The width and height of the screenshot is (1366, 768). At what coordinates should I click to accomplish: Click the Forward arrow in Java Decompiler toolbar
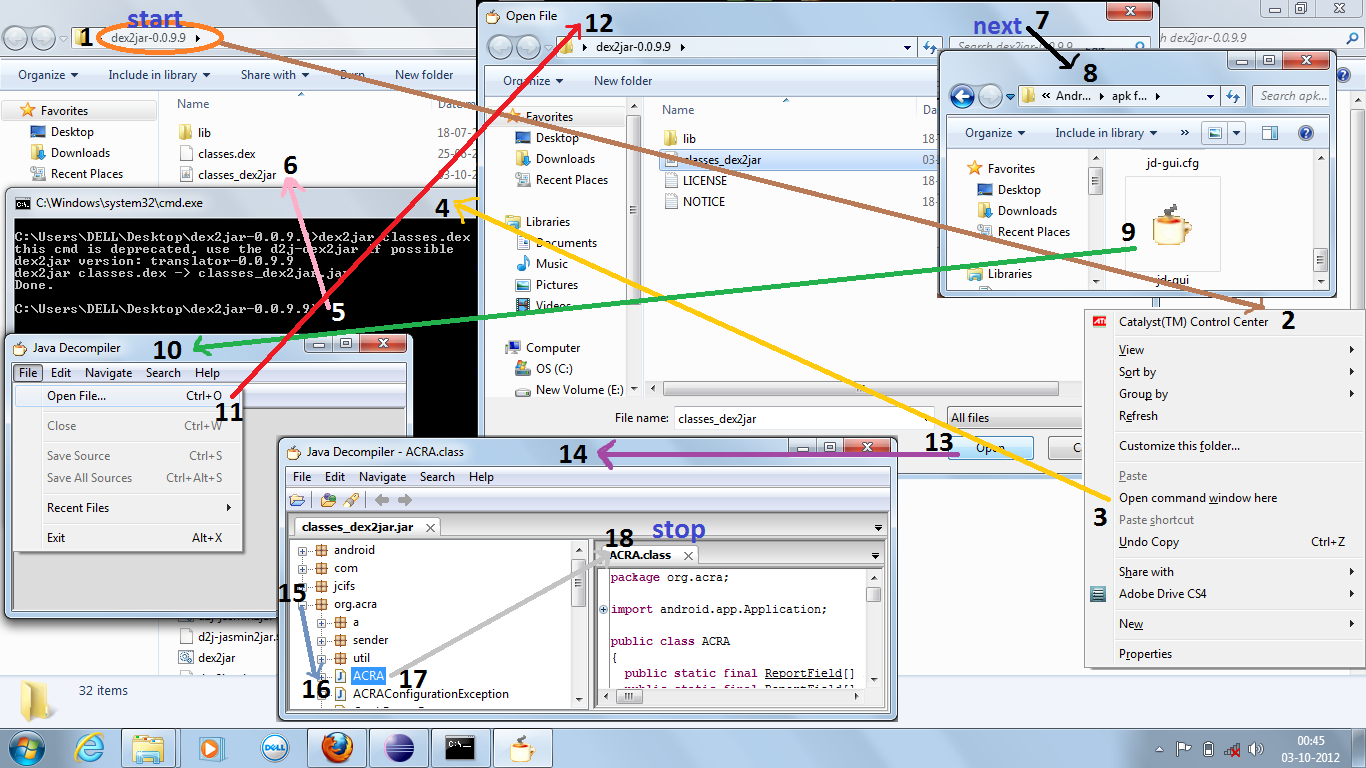405,500
